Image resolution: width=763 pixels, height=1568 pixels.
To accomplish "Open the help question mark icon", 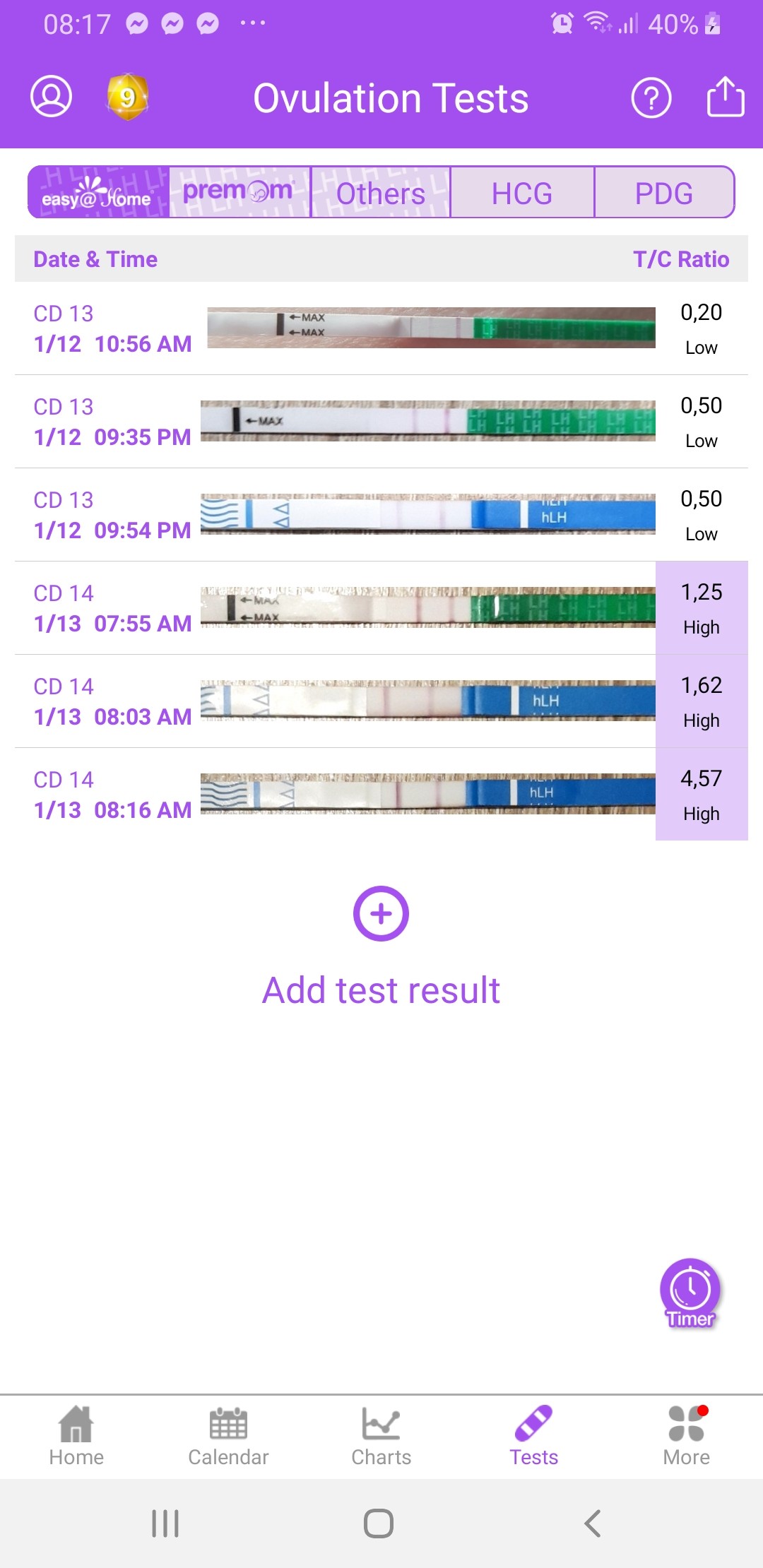I will point(651,97).
